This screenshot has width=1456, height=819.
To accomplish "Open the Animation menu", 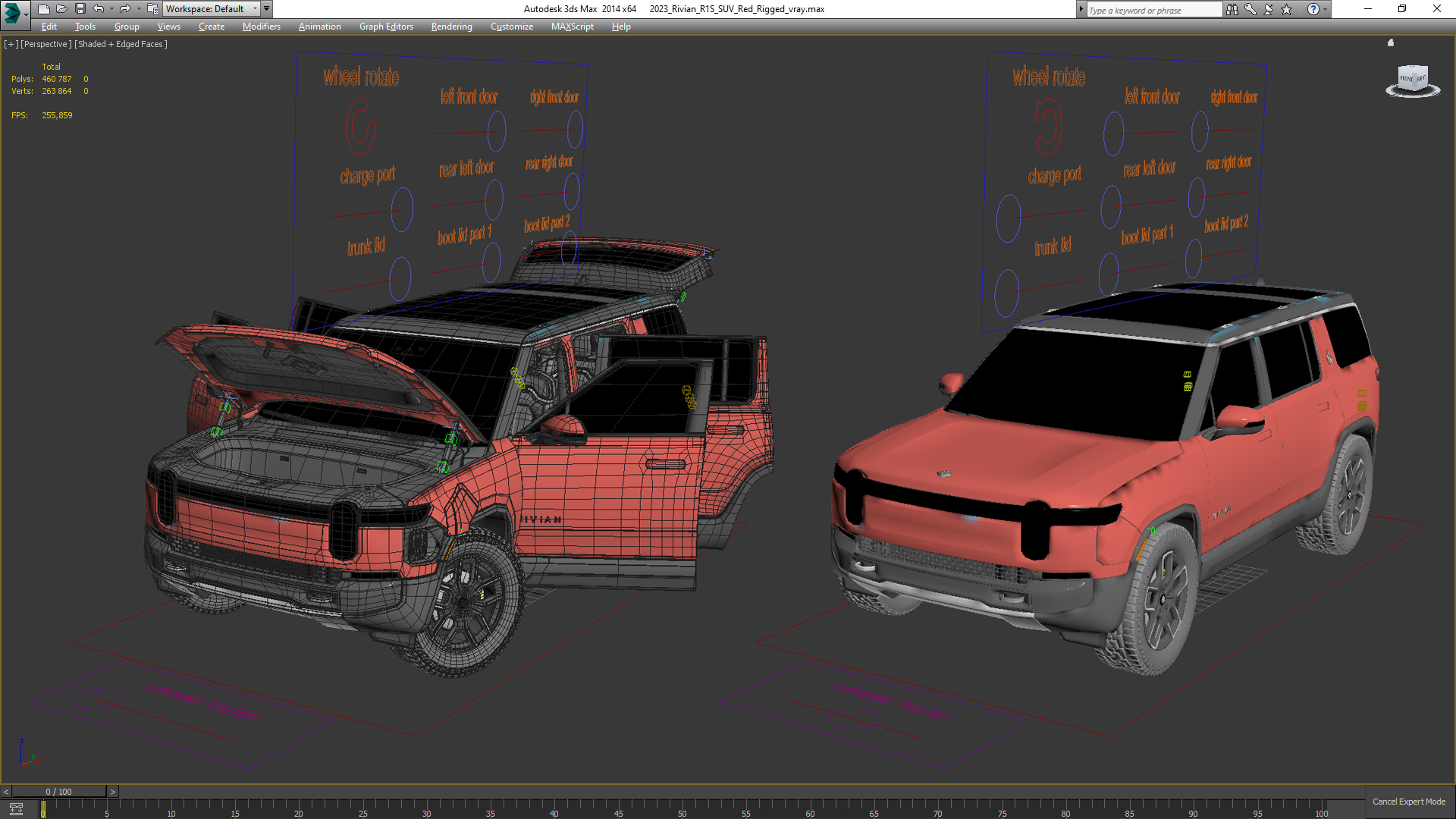I will tap(319, 27).
